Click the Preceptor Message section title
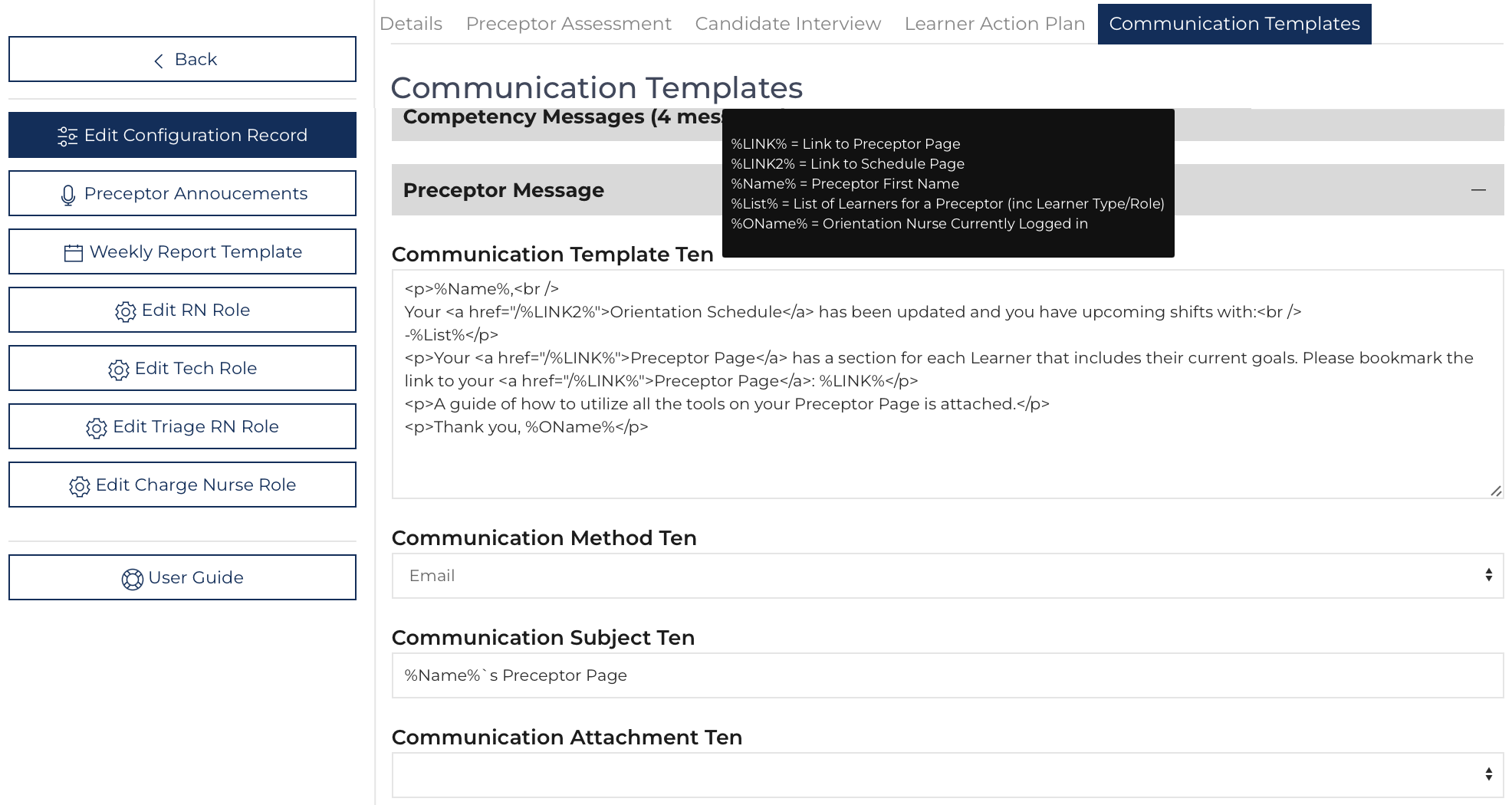Image resolution: width=1512 pixels, height=805 pixels. click(504, 190)
